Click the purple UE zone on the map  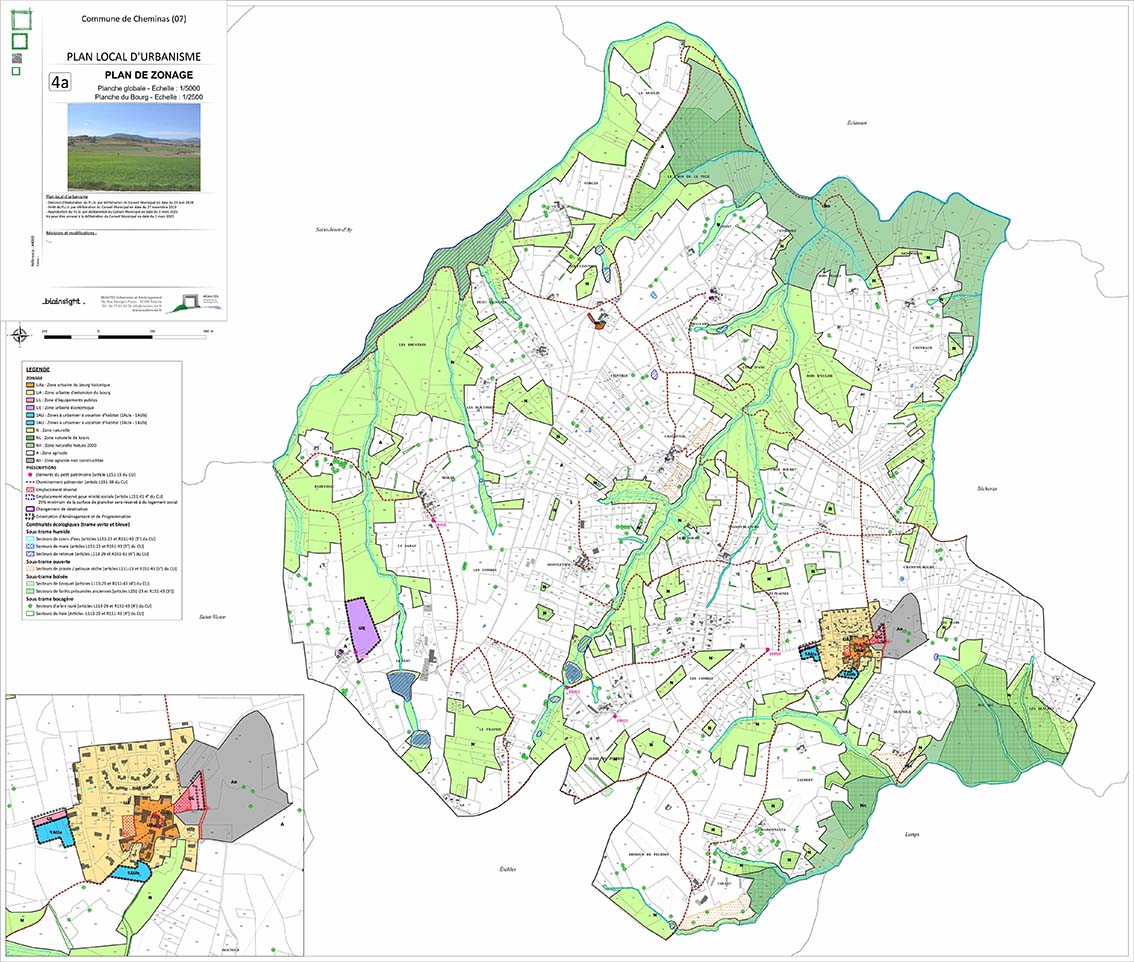tap(358, 627)
